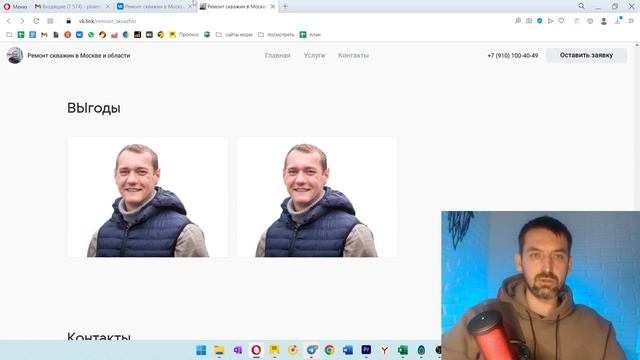This screenshot has width=640, height=360.
Task: Go back to previous page
Action: [x=9, y=21]
